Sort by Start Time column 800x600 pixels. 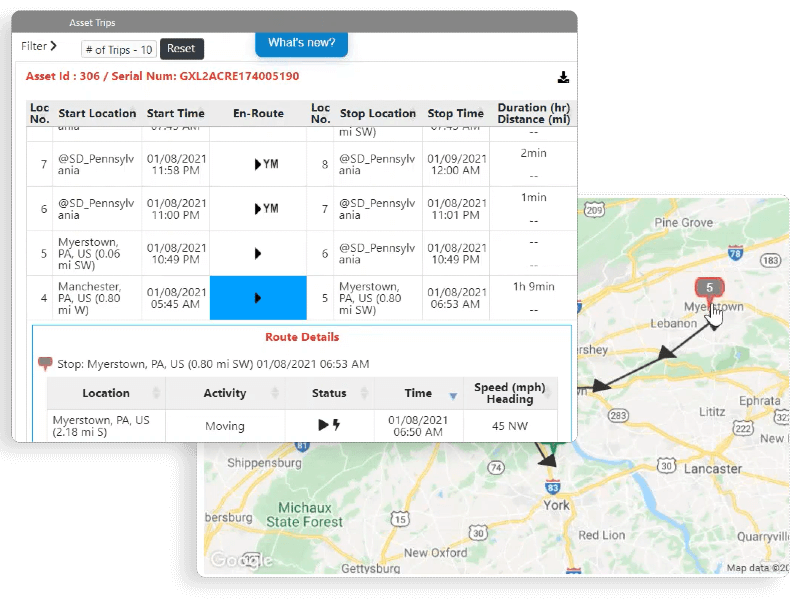[x=176, y=113]
